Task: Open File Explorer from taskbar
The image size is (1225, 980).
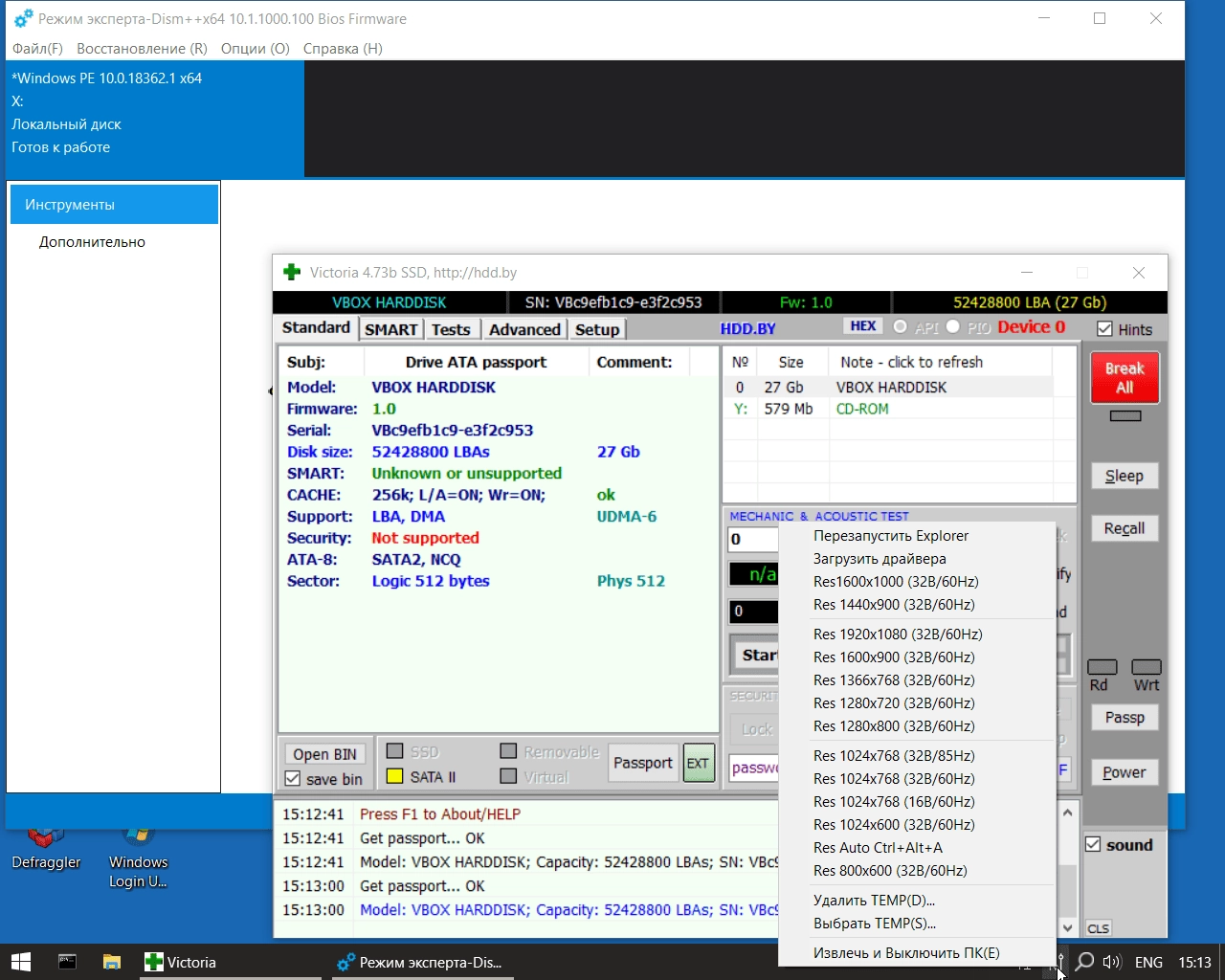Action: (x=112, y=962)
